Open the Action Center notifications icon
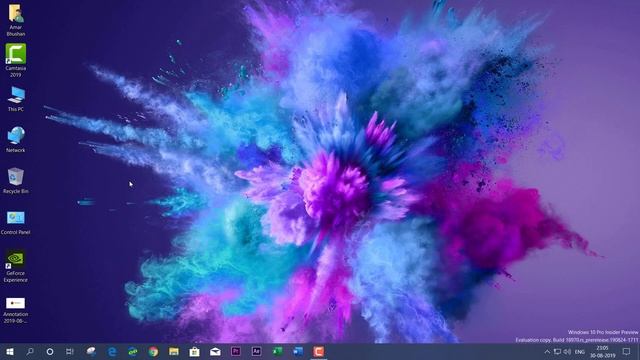This screenshot has height=360, width=640. point(627,351)
